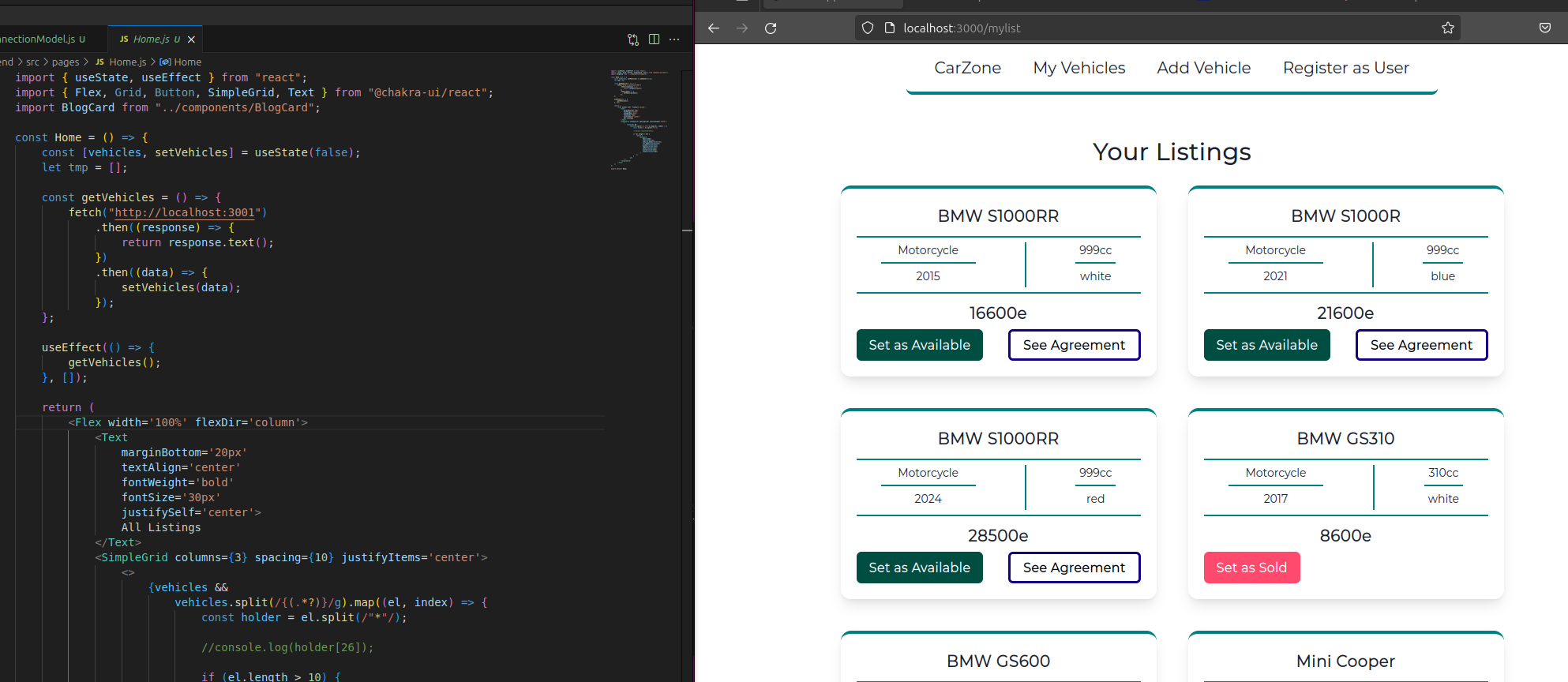This screenshot has width=1568, height=682.
Task: Set the BMW GS310 as Sold
Action: pos(1251,568)
